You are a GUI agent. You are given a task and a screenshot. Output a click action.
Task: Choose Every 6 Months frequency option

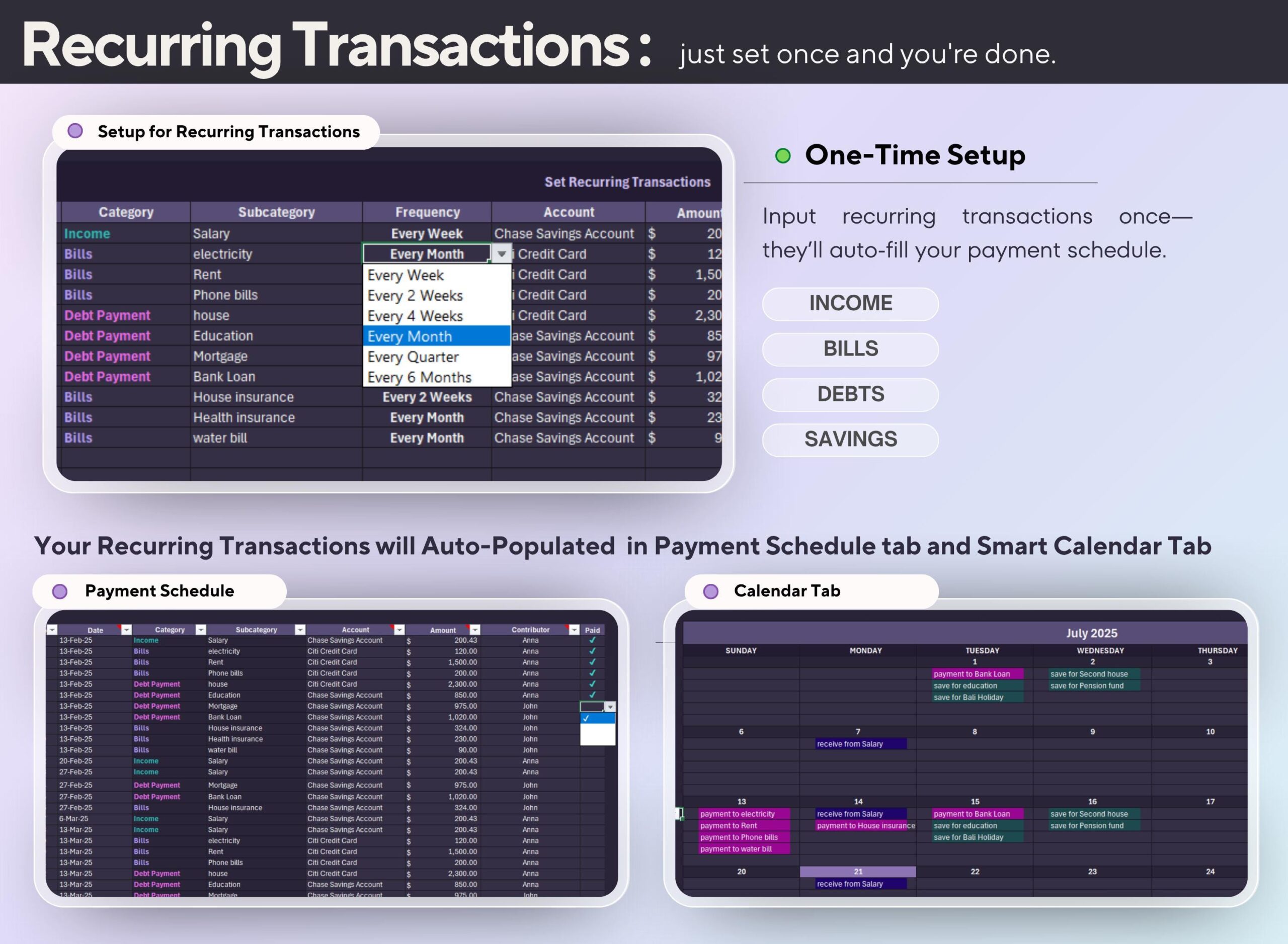[419, 377]
